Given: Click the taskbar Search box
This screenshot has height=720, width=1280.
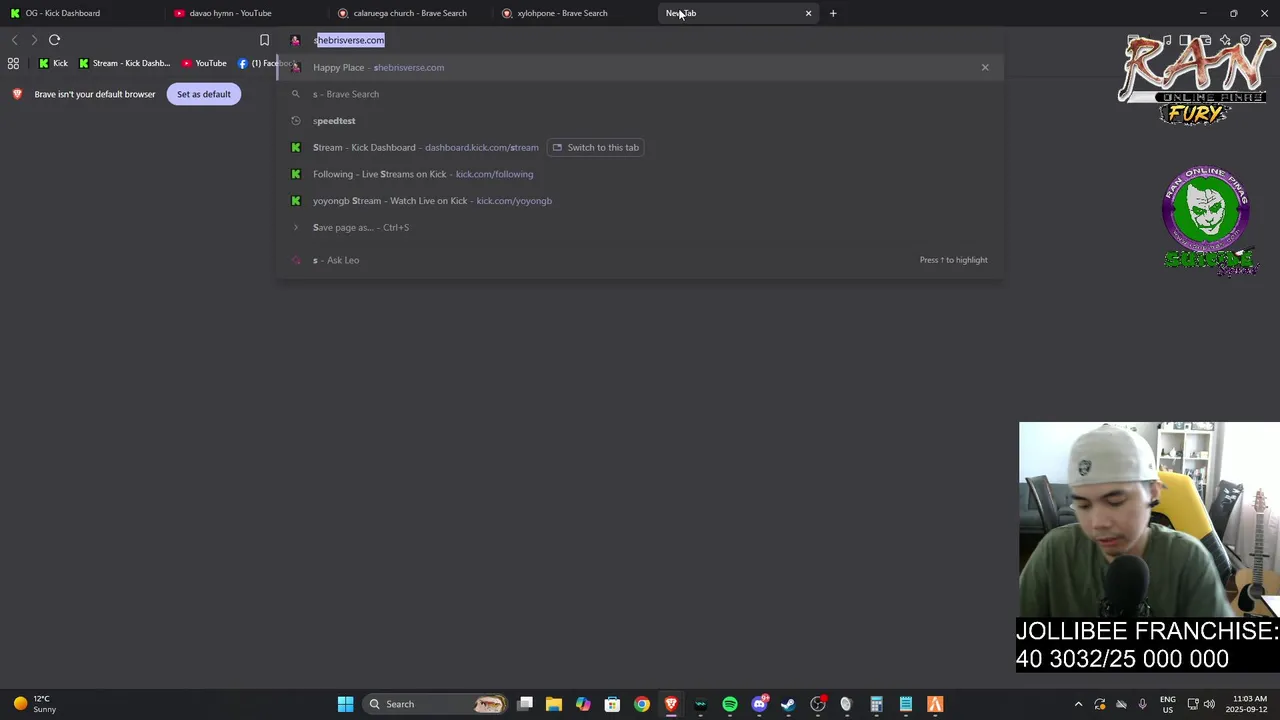Looking at the screenshot, I should [434, 704].
